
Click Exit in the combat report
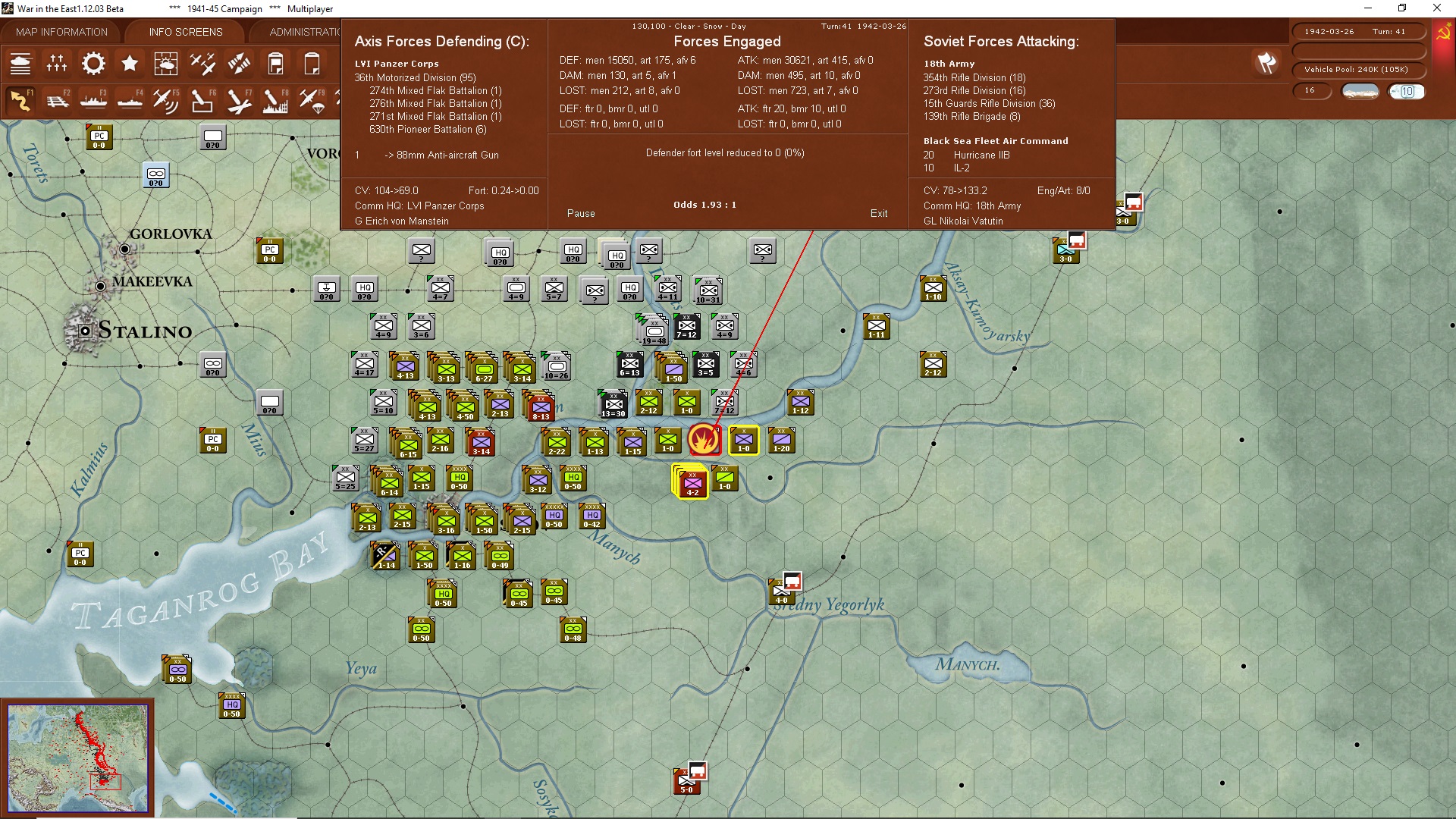879,213
